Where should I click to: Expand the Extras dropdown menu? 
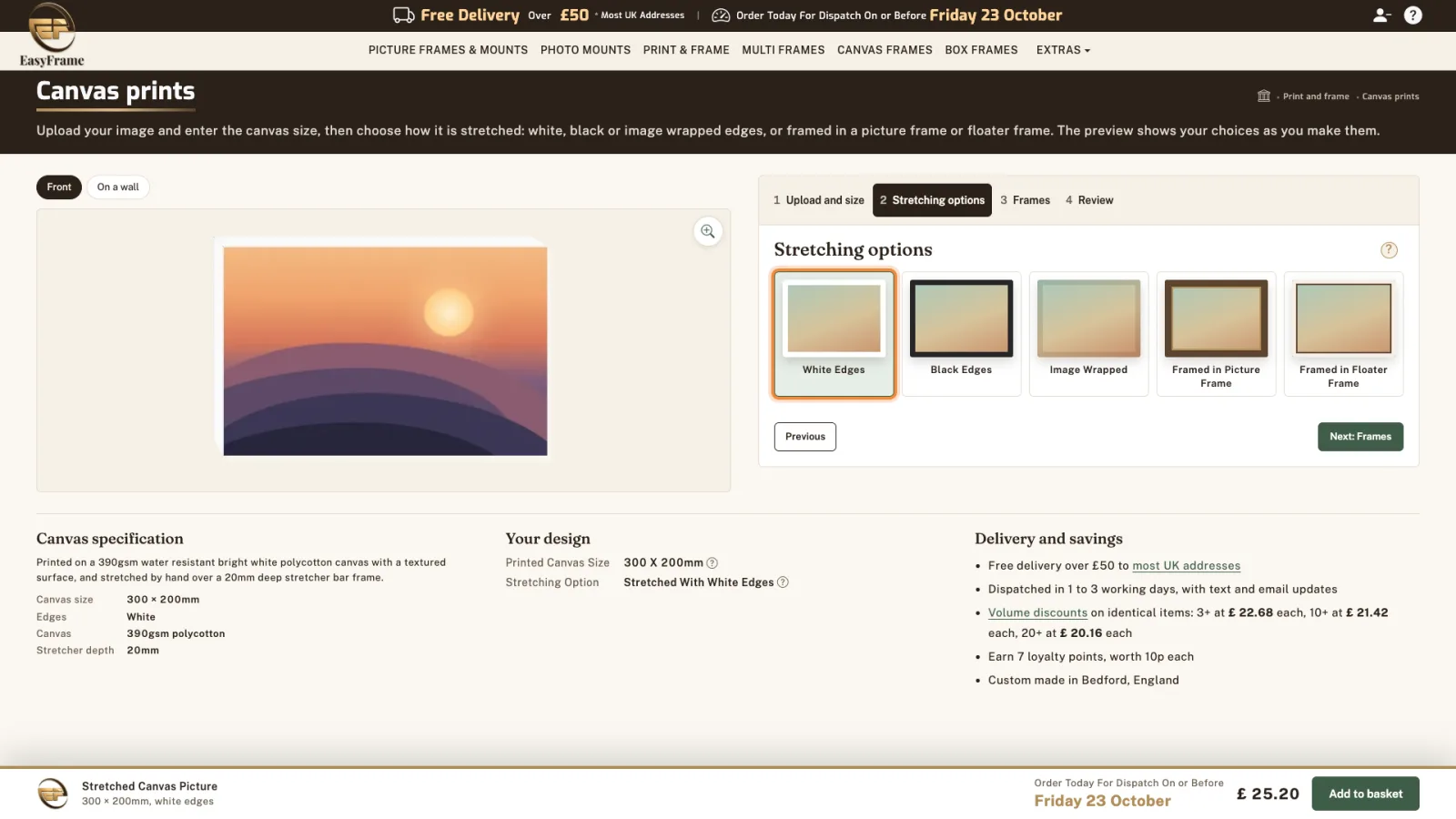coord(1063,50)
